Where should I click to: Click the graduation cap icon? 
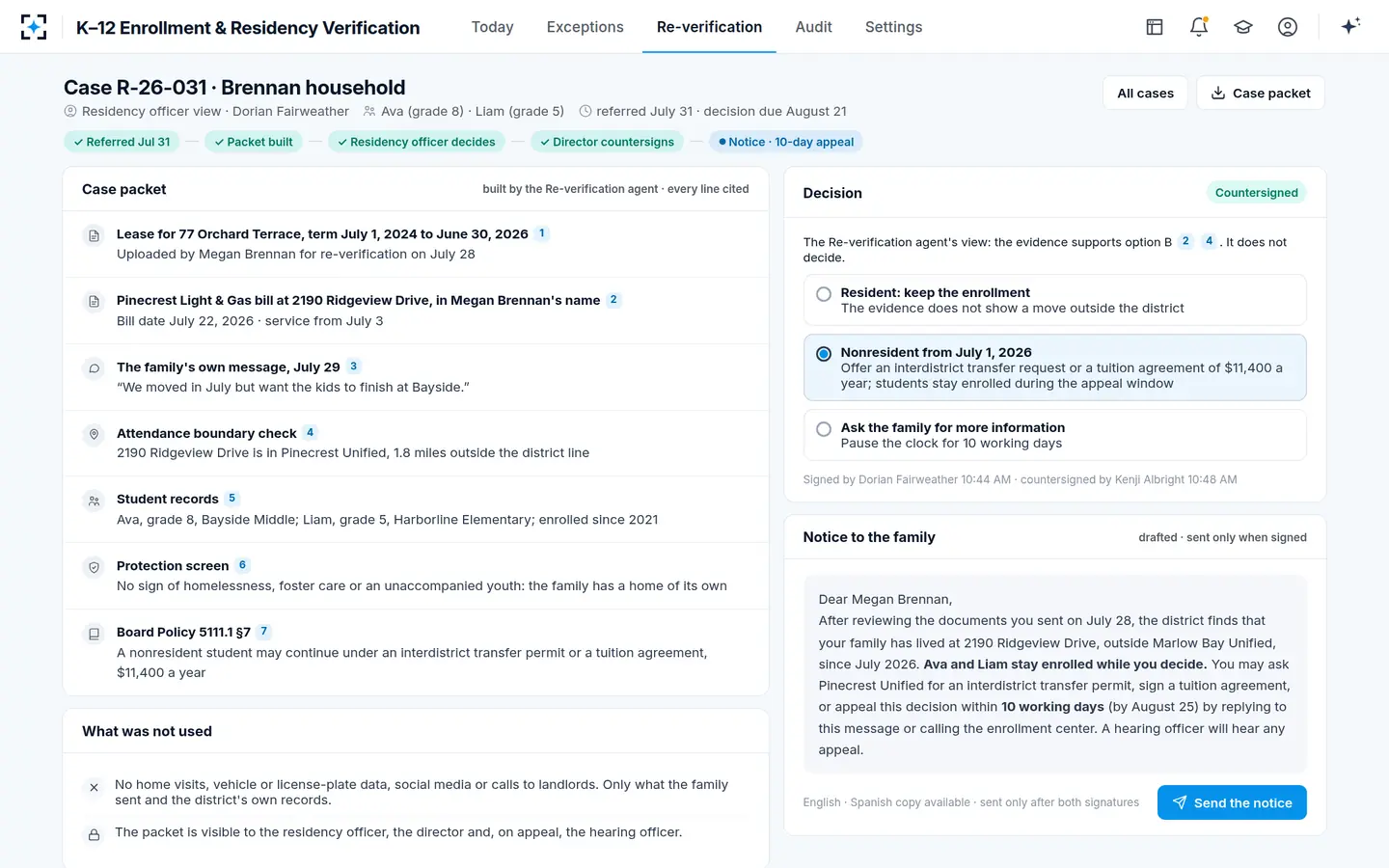pyautogui.click(x=1243, y=27)
